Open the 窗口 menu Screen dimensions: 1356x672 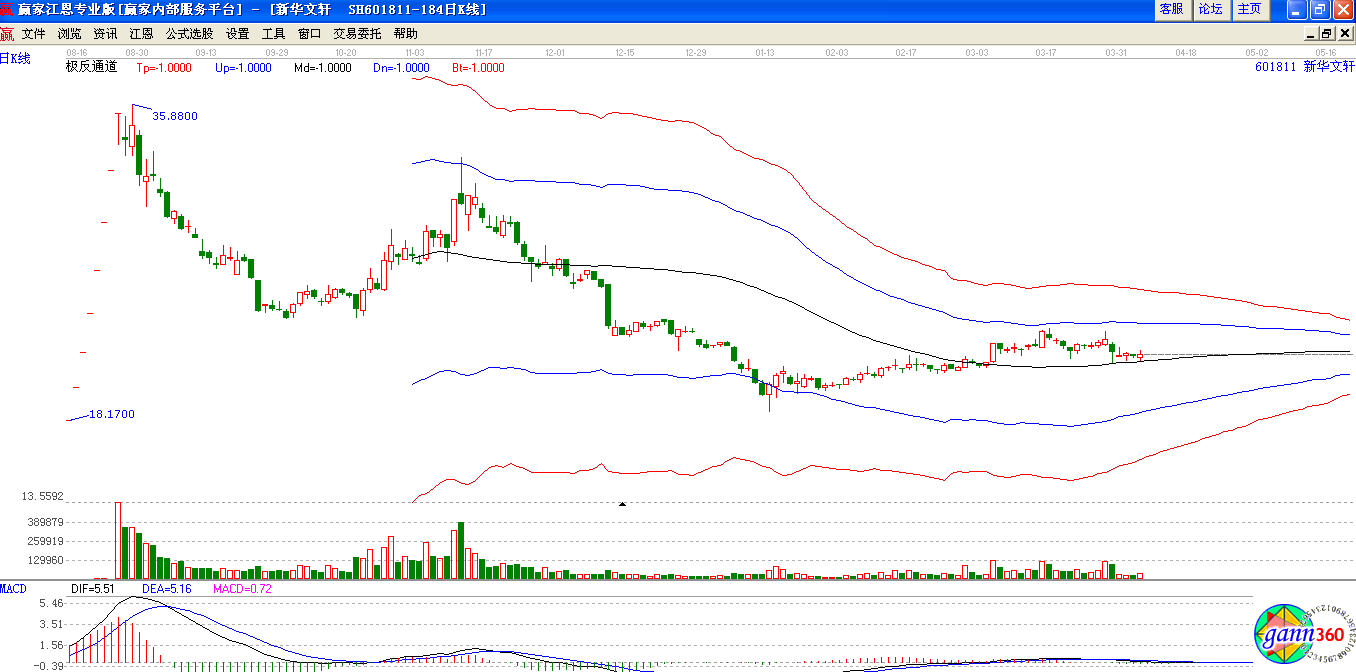point(309,33)
